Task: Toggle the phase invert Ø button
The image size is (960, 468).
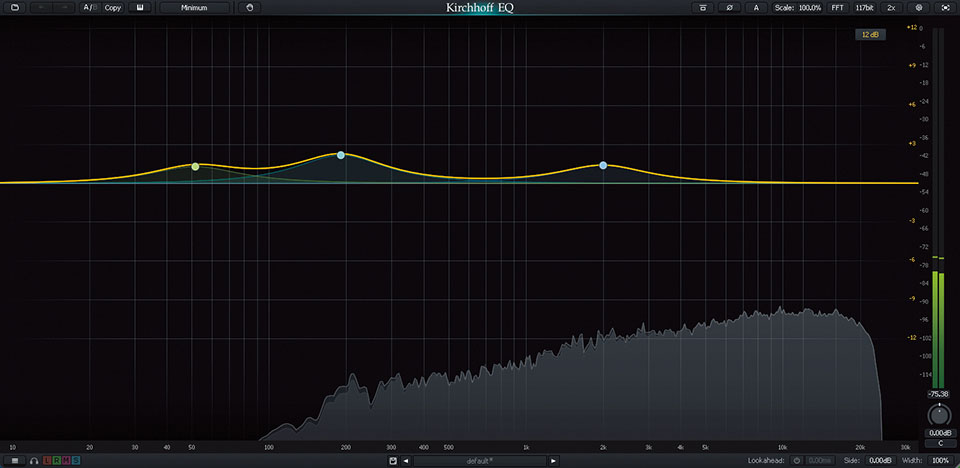Action: pos(729,8)
